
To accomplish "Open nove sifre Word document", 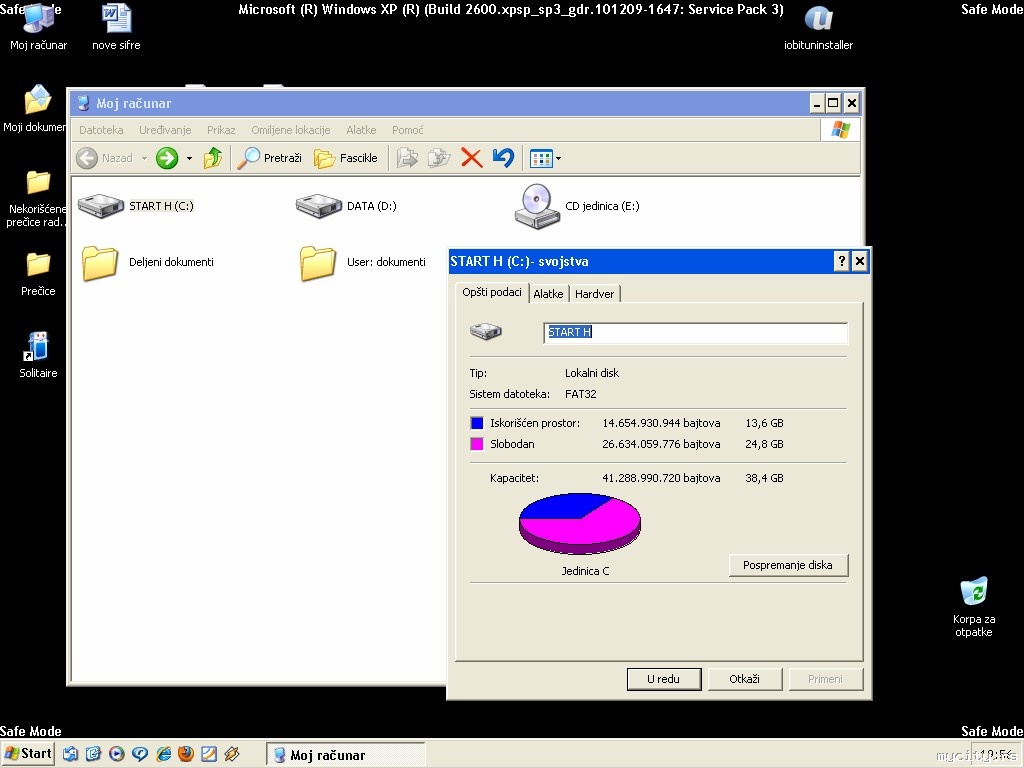I will (116, 27).
